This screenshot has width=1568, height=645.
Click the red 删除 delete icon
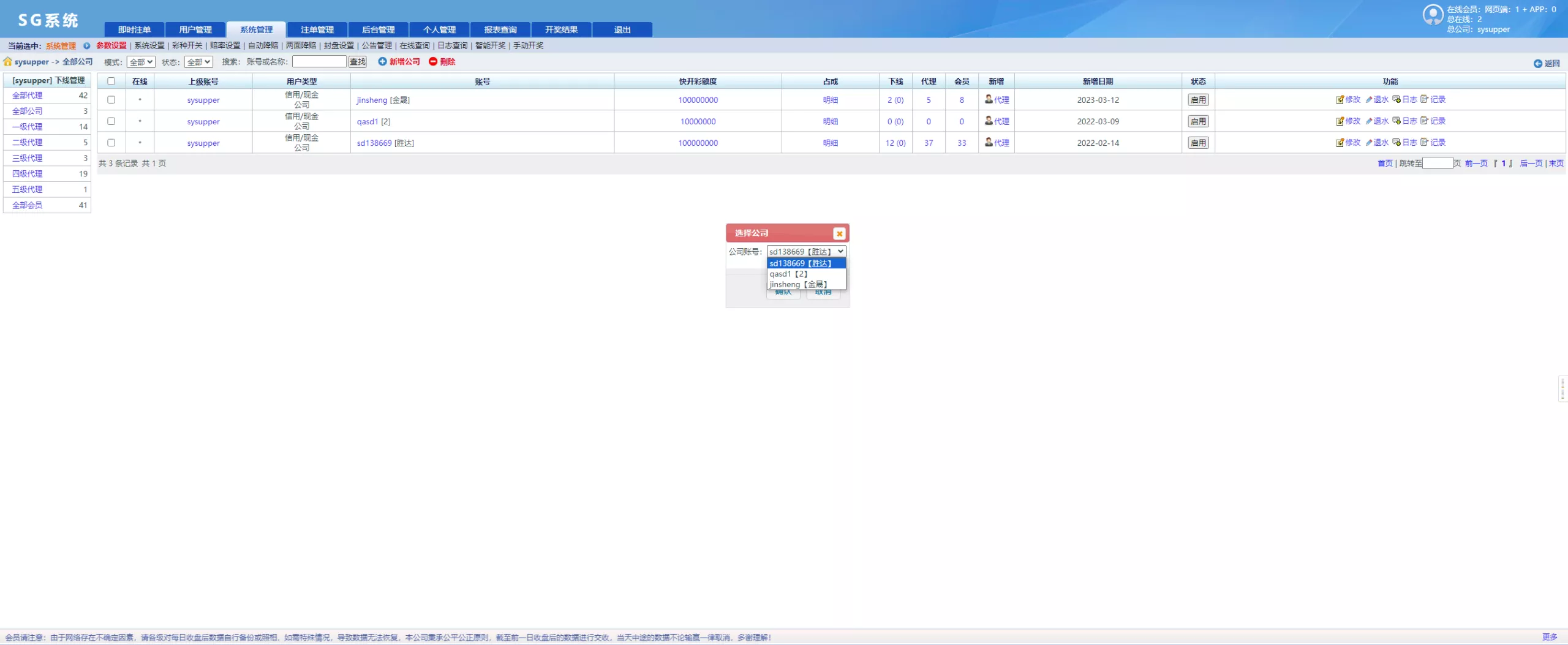pyautogui.click(x=433, y=61)
